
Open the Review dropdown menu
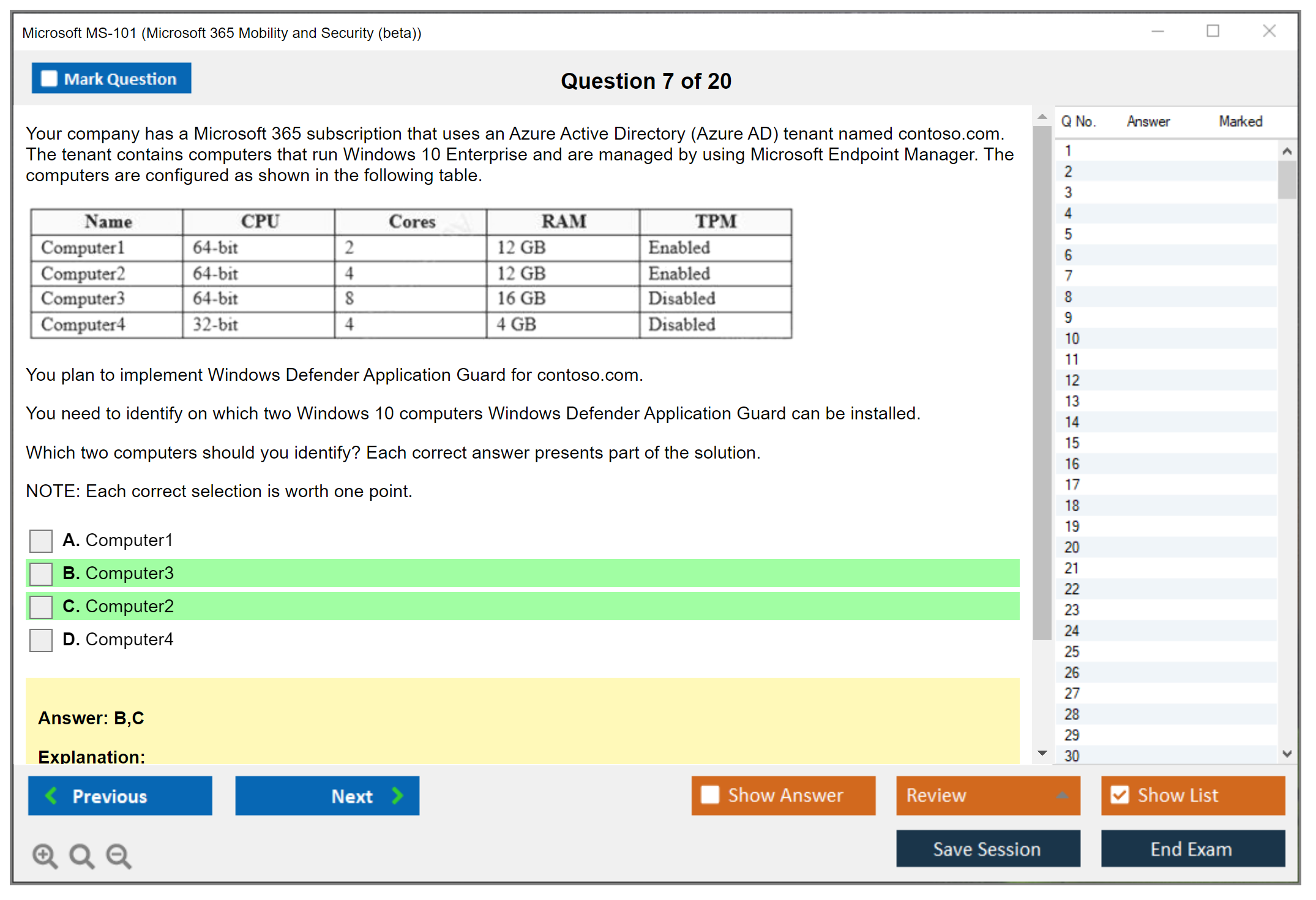tap(987, 795)
